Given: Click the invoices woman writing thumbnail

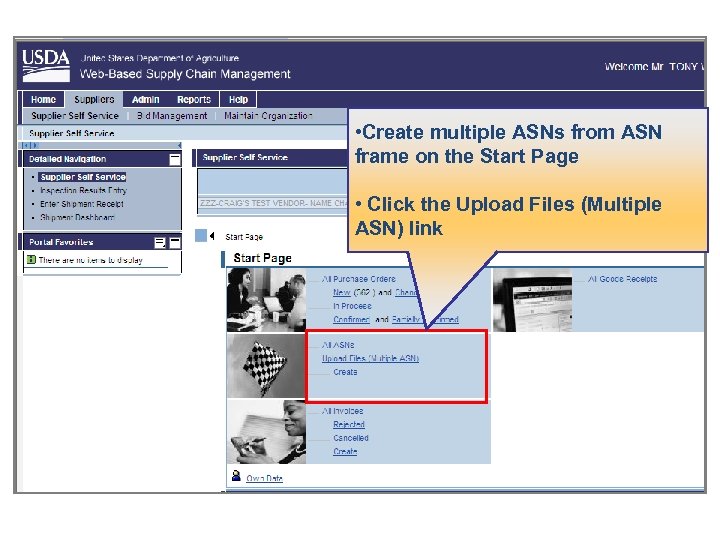Looking at the screenshot, I should point(266,432).
